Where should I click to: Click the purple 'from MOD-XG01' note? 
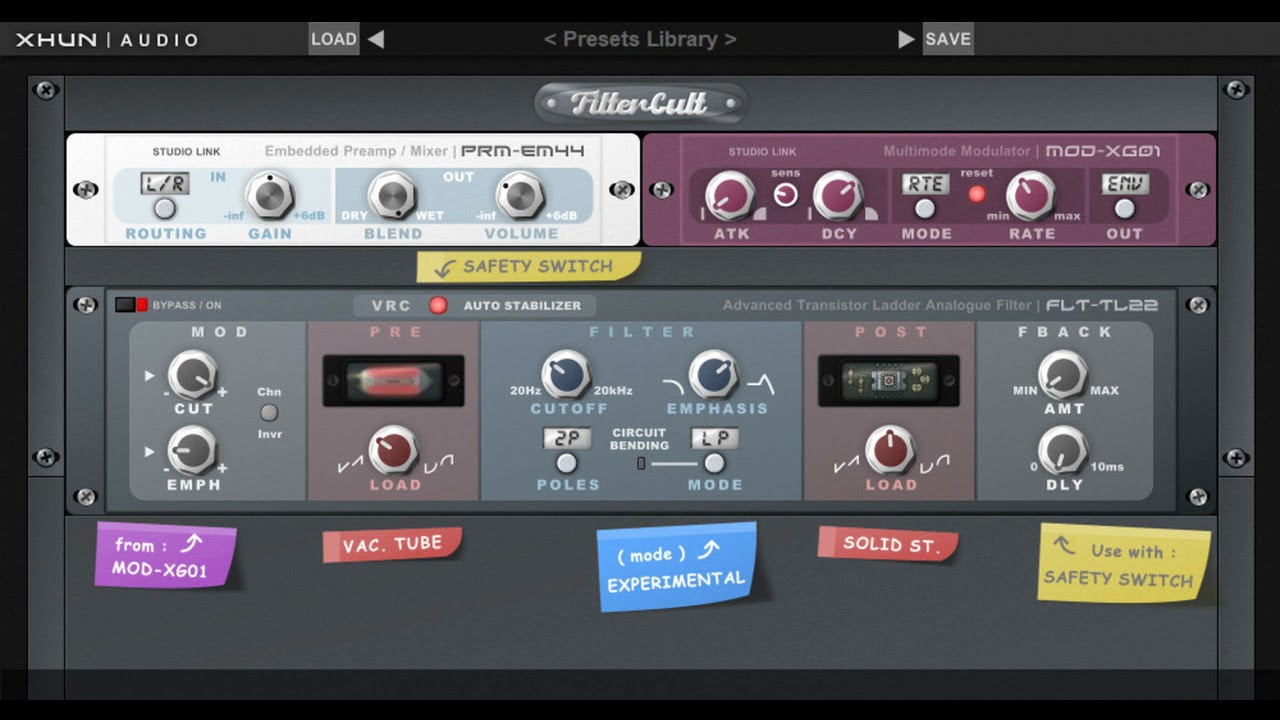(x=166, y=556)
